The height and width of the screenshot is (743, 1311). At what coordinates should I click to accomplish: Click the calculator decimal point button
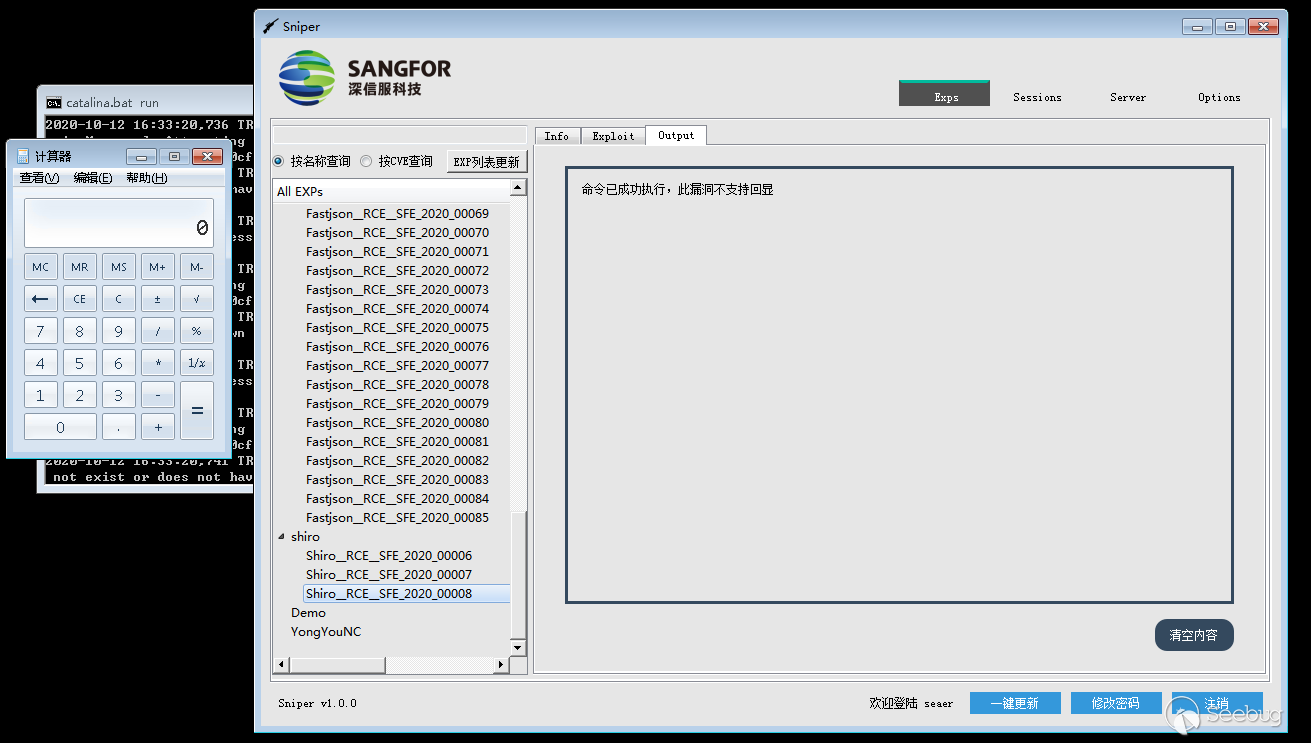coord(118,427)
